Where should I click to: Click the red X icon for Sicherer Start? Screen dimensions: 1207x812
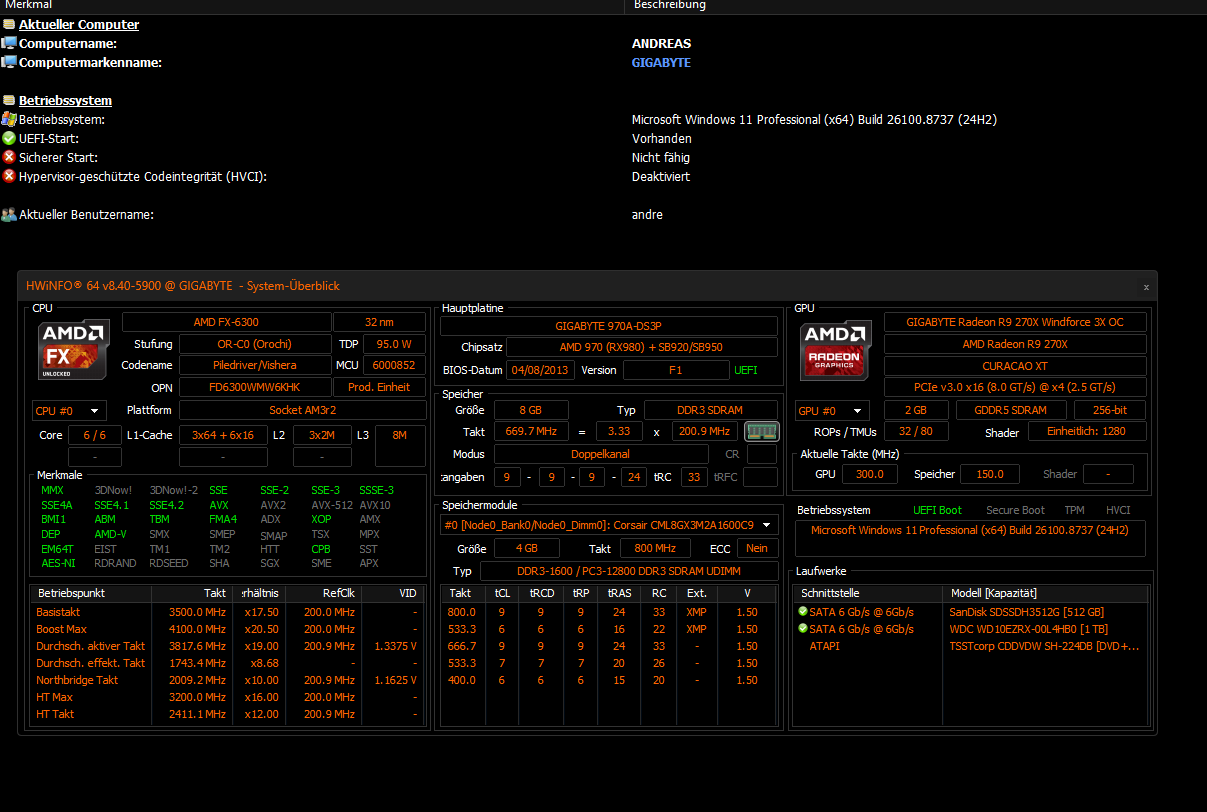[8, 157]
